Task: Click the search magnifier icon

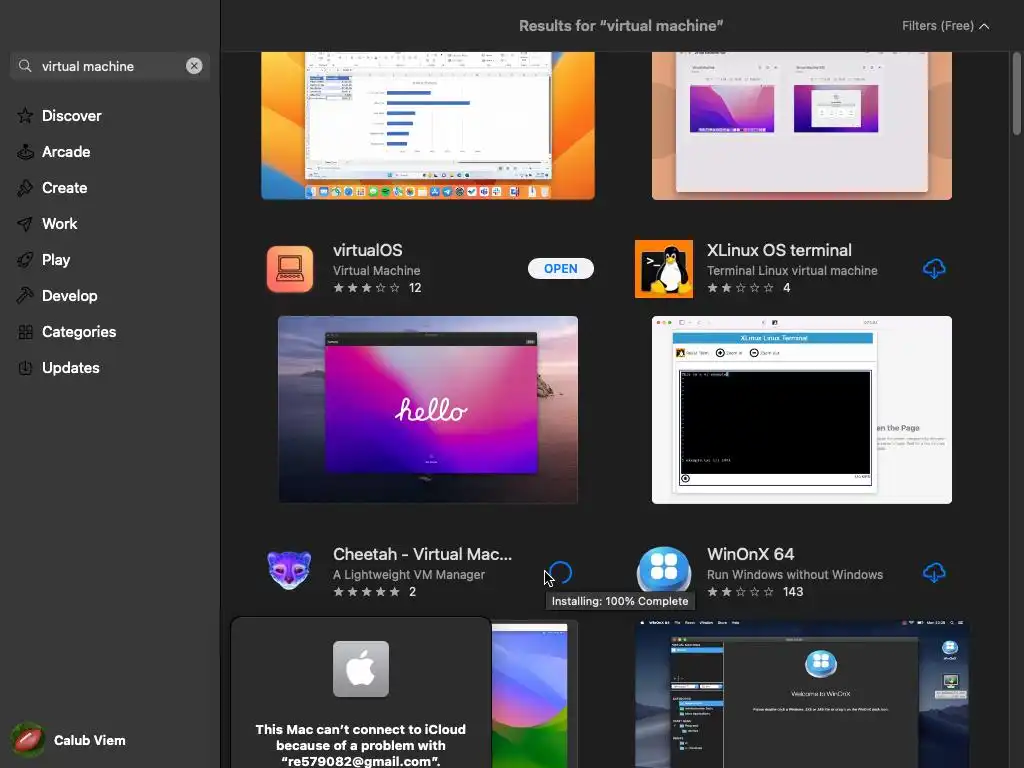Action: [25, 66]
